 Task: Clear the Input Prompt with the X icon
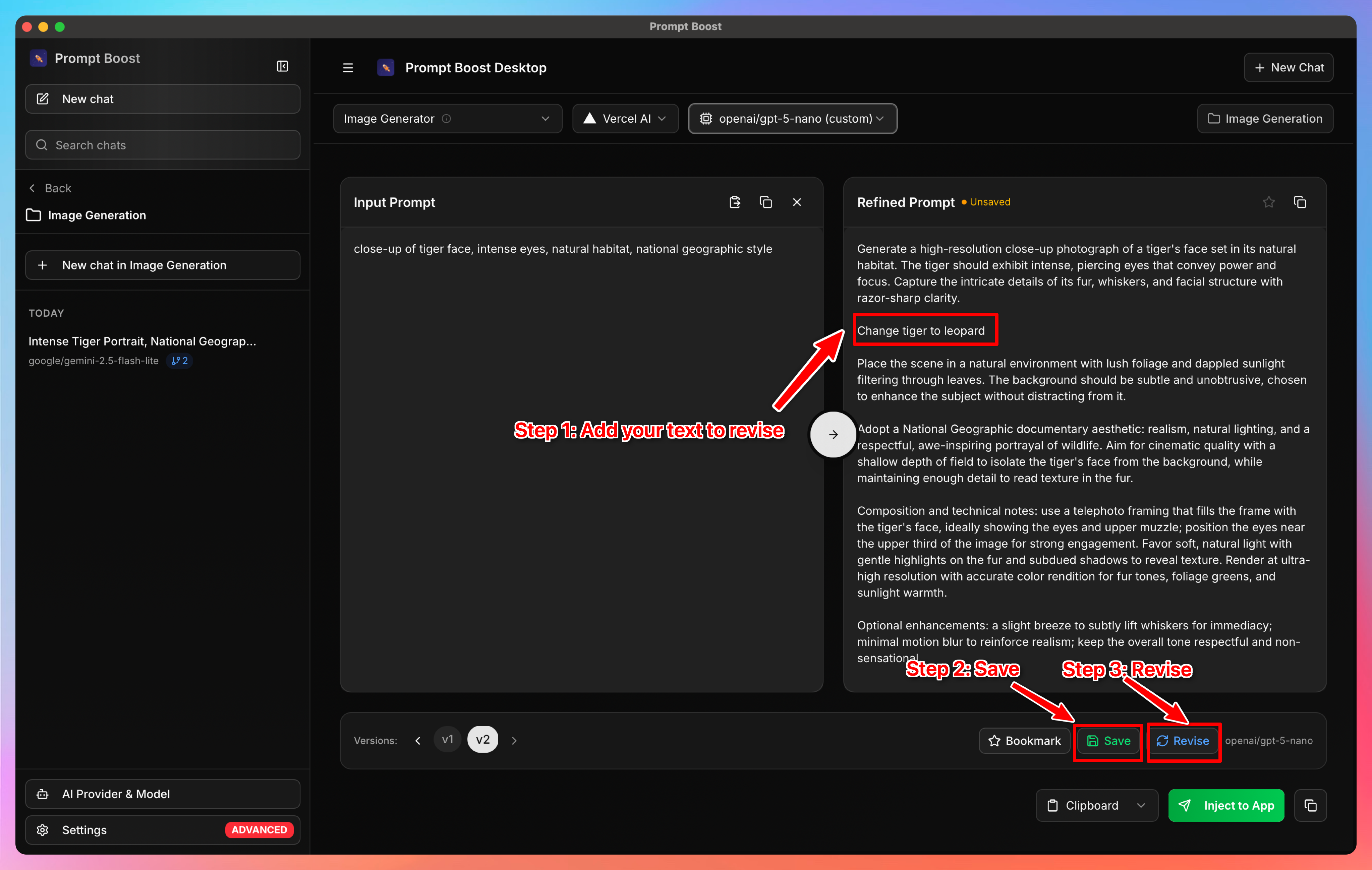(797, 201)
